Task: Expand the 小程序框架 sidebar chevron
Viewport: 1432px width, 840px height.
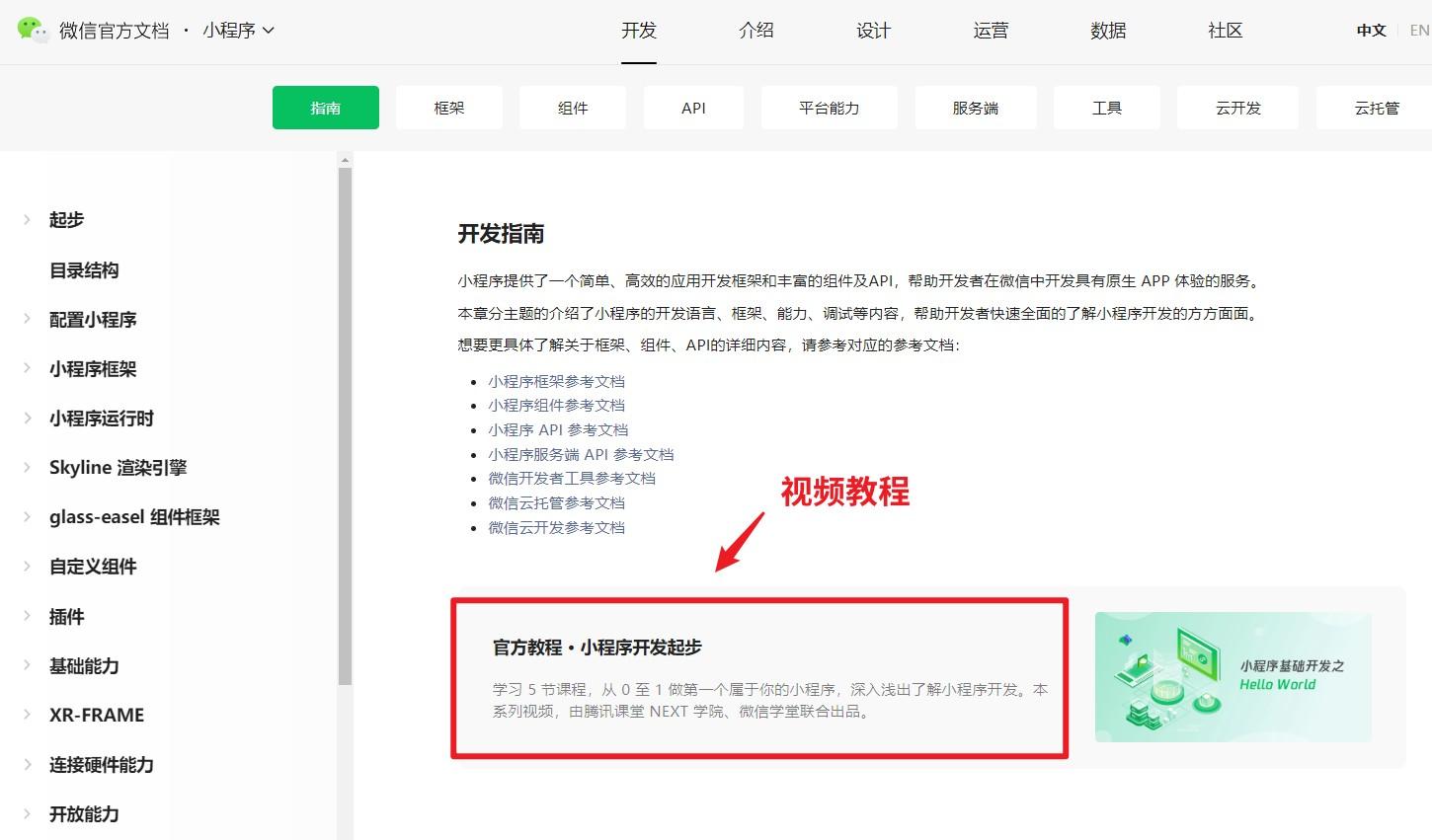Action: click(x=28, y=368)
